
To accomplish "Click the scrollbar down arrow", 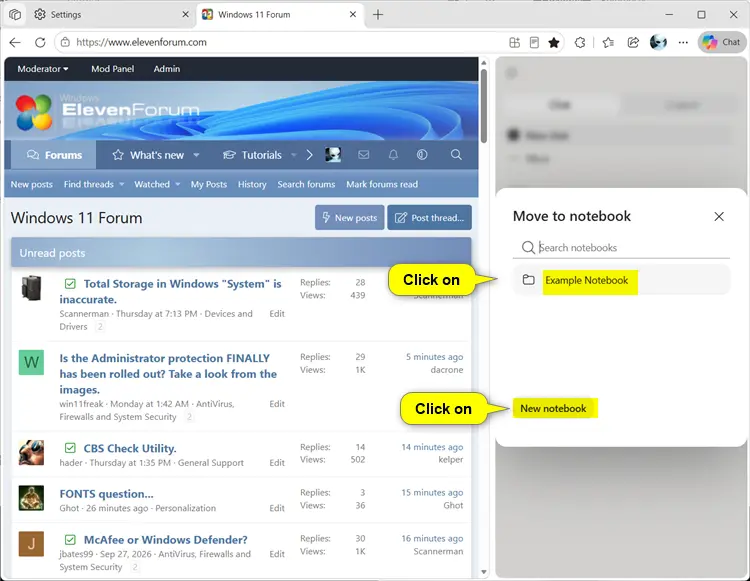I will click(484, 572).
